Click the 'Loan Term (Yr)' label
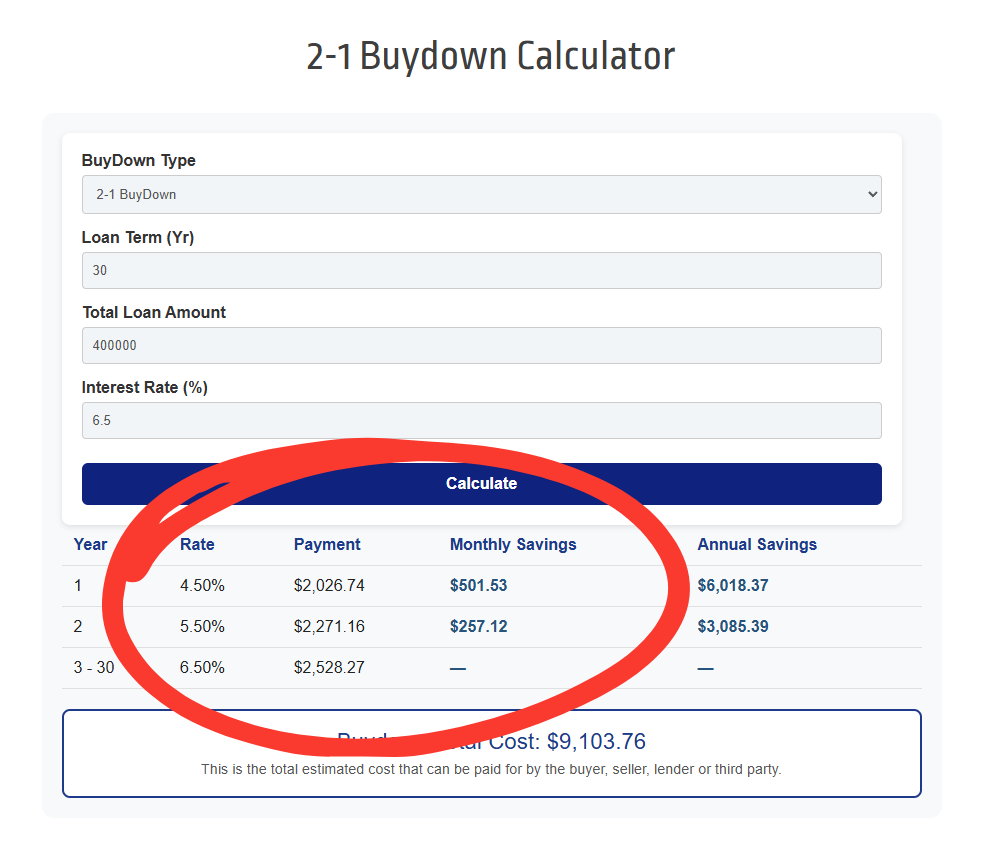 pos(138,237)
